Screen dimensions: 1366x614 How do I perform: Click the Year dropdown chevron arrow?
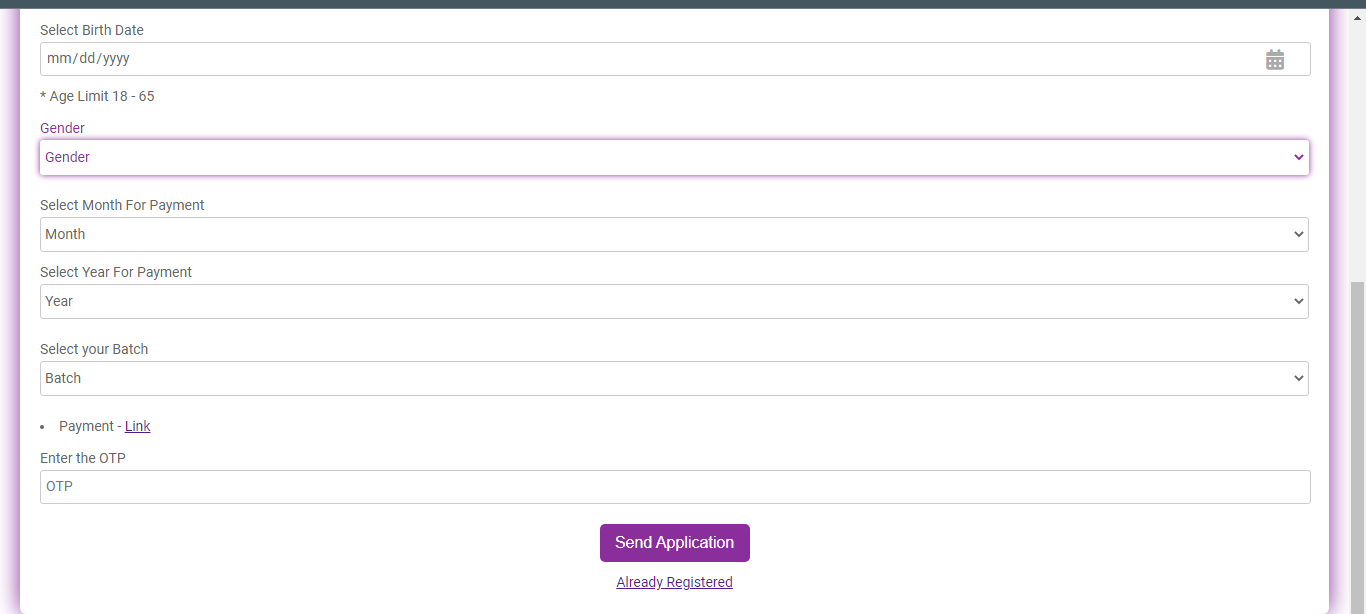click(1297, 301)
